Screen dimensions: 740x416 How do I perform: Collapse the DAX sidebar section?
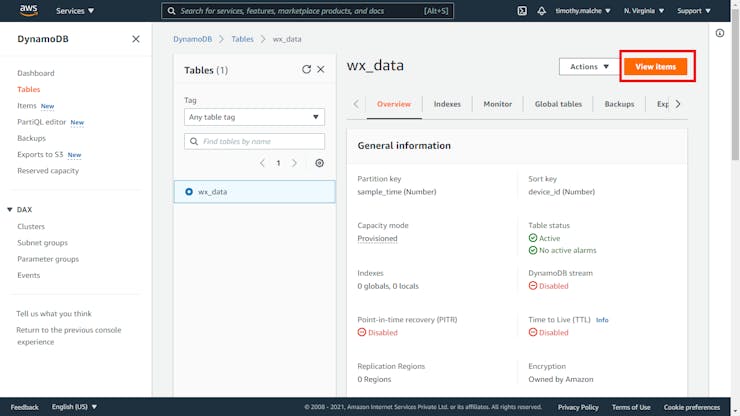coord(10,210)
